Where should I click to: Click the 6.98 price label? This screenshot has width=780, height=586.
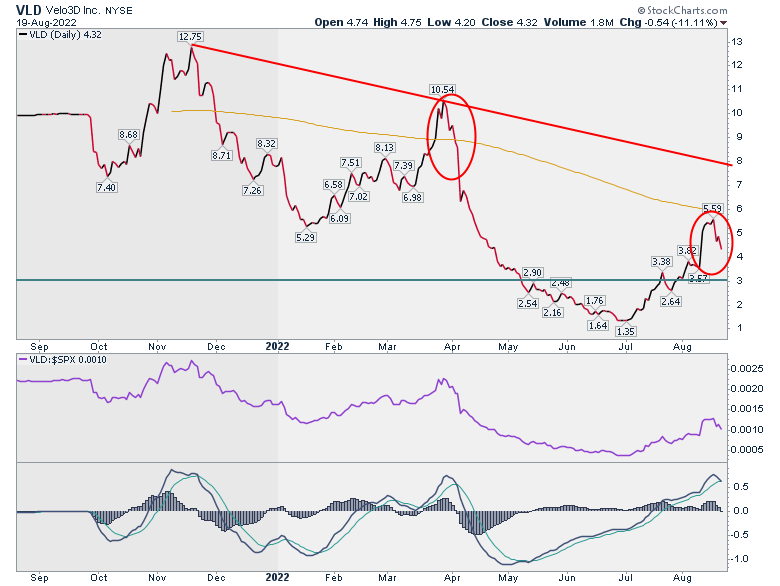tap(412, 197)
